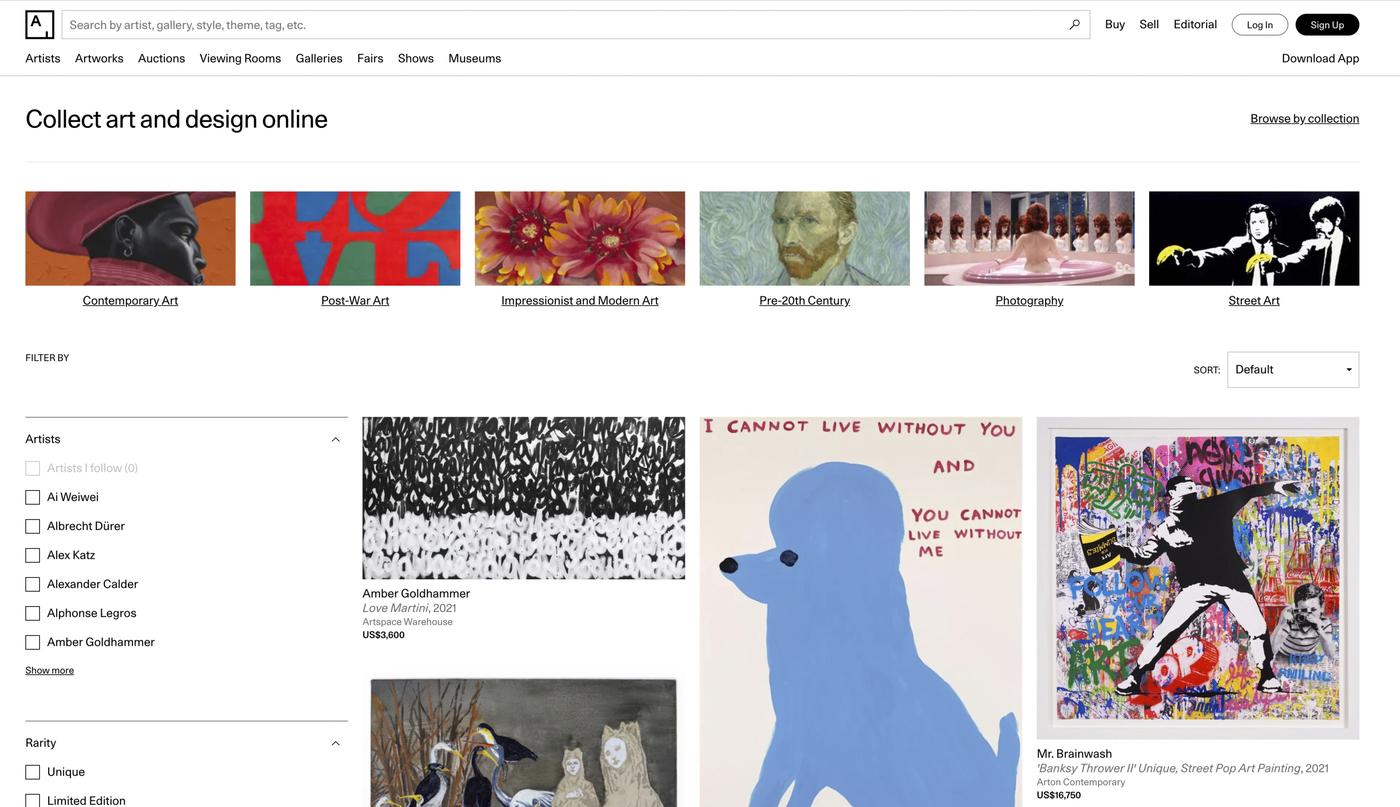Viewport: 1400px width, 807px height.
Task: Go to Artworks in navigation
Action: tap(99, 58)
